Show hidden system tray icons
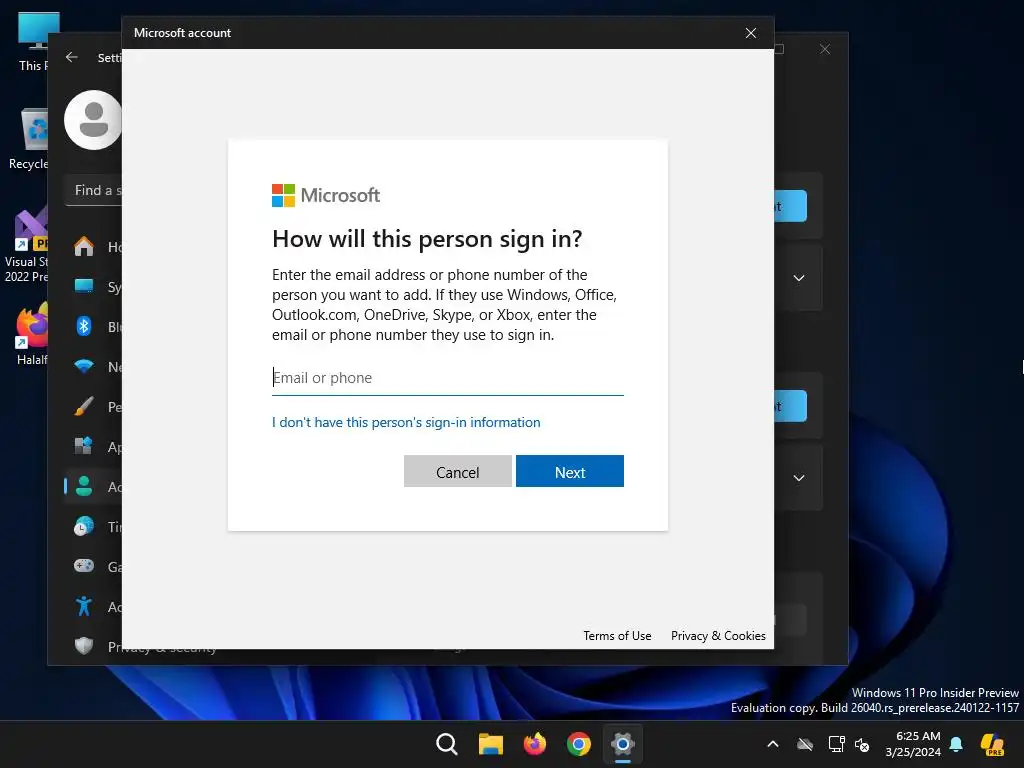Screen dimensions: 1024x768 pyautogui.click(x=773, y=744)
